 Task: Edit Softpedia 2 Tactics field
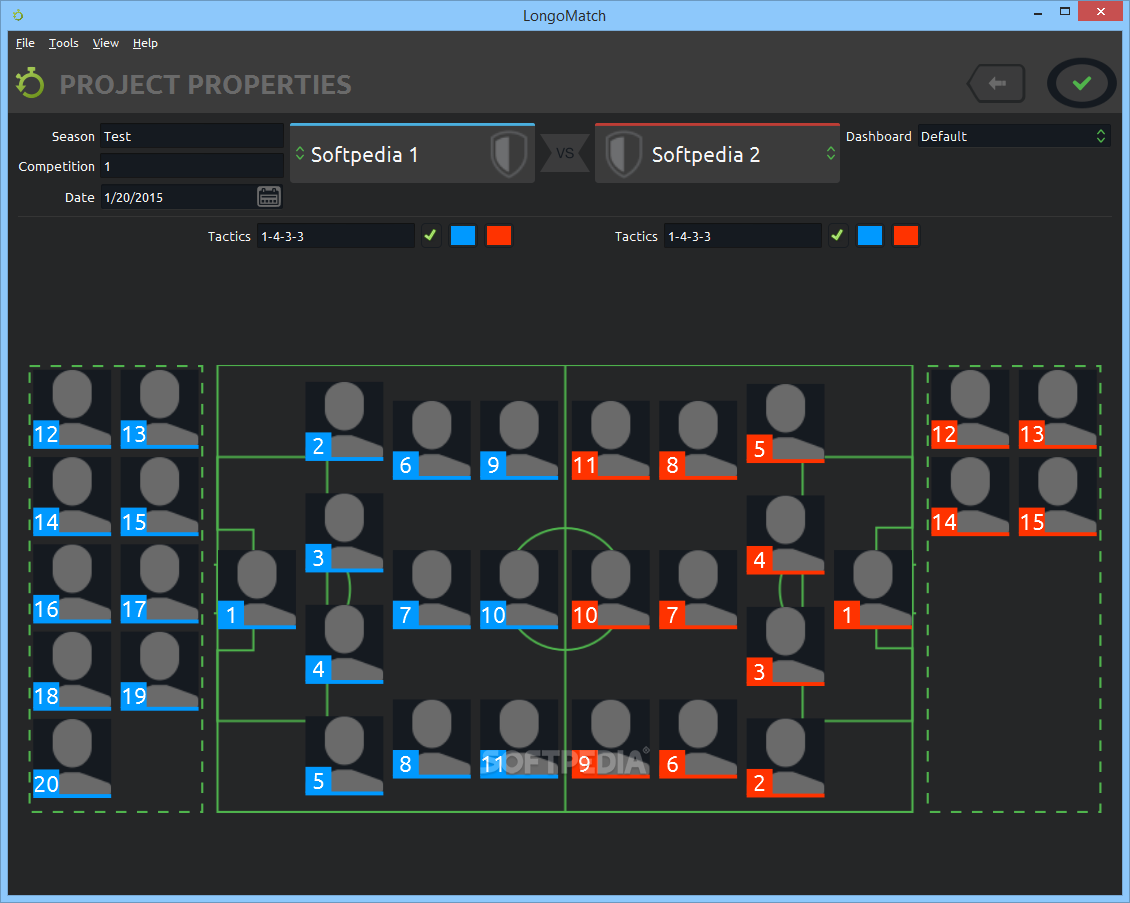click(742, 236)
